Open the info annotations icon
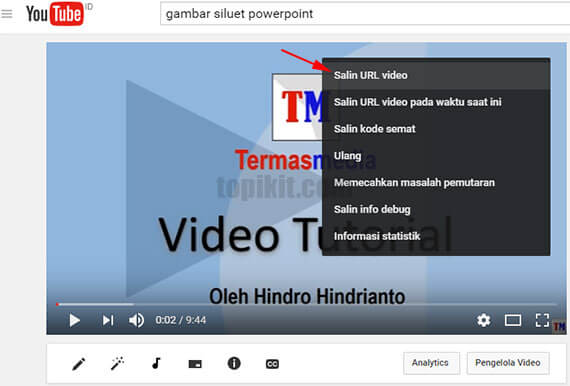 click(x=234, y=363)
